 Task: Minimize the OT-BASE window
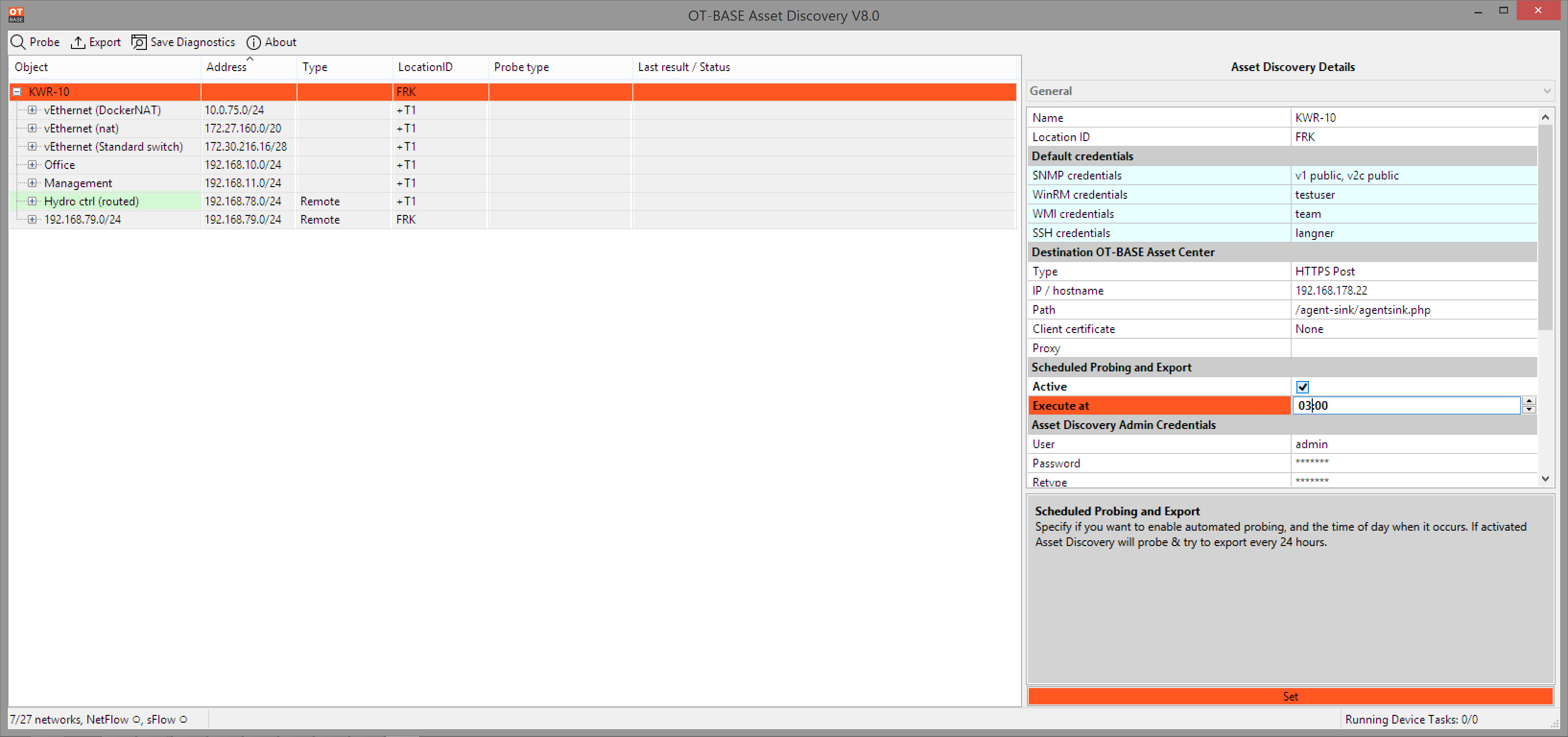[x=1478, y=12]
